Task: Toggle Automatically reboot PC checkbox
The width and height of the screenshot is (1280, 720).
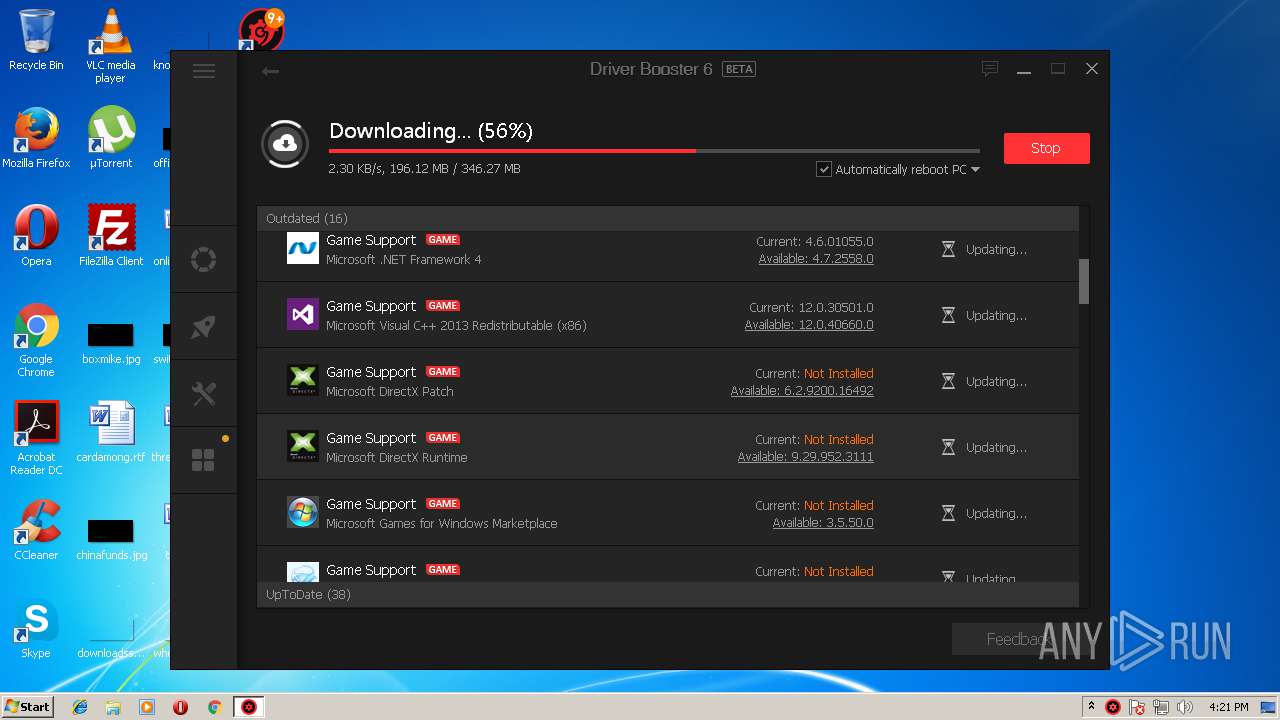Action: pos(824,169)
